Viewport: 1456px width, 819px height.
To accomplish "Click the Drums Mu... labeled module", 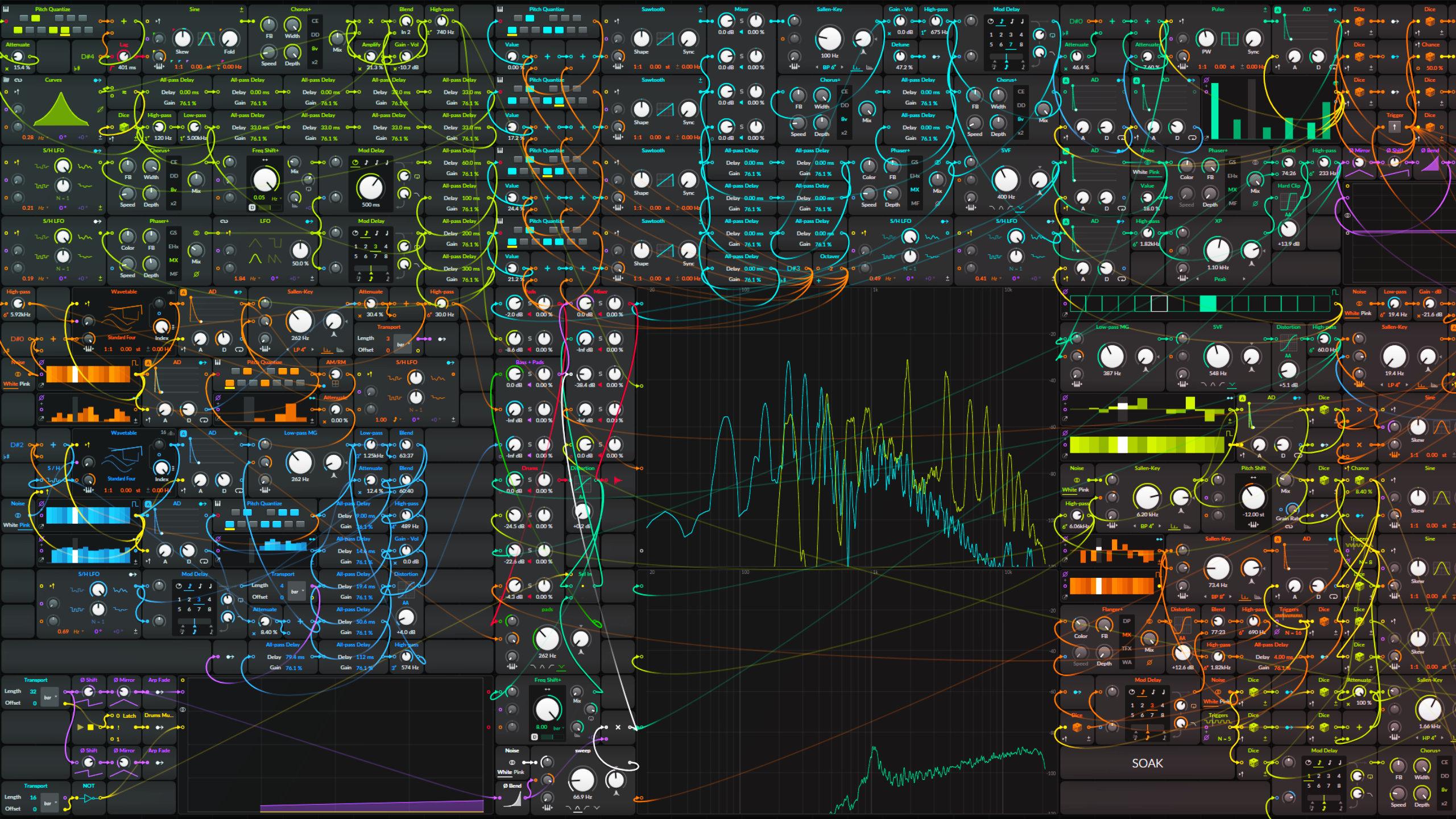I will 159,715.
